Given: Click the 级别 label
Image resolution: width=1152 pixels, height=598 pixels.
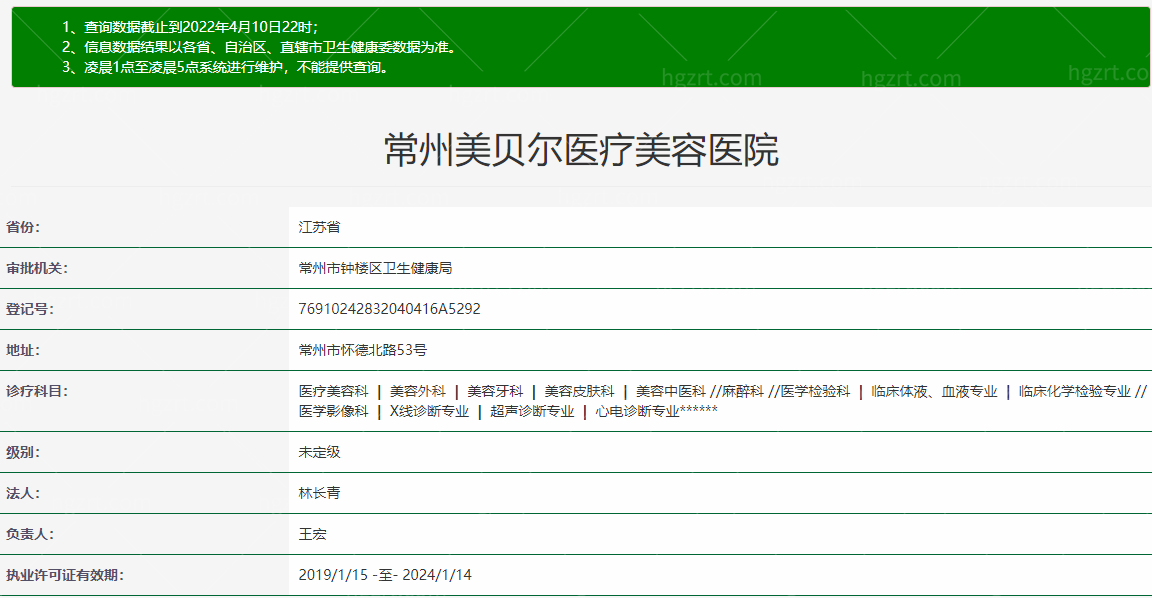Looking at the screenshot, I should click(23, 453).
